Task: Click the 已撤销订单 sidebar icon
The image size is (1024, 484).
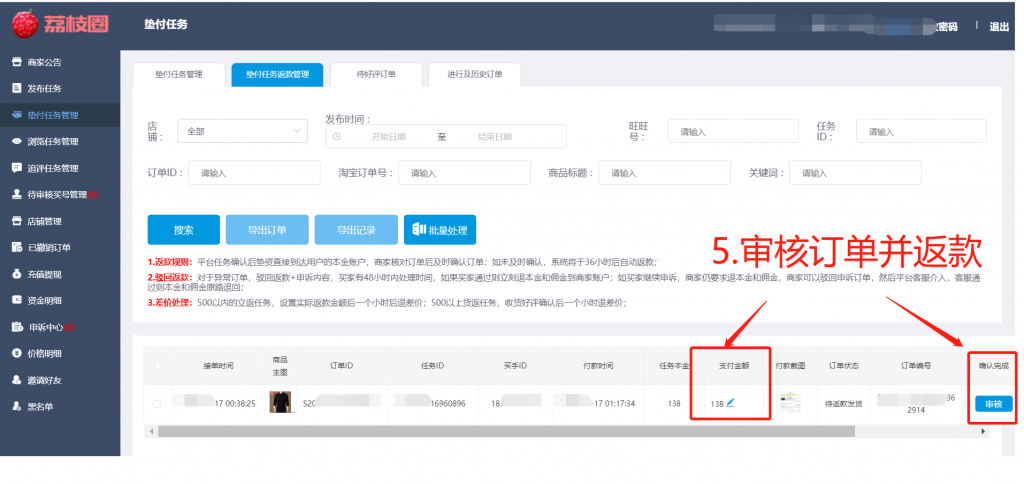Action: [x=17, y=248]
